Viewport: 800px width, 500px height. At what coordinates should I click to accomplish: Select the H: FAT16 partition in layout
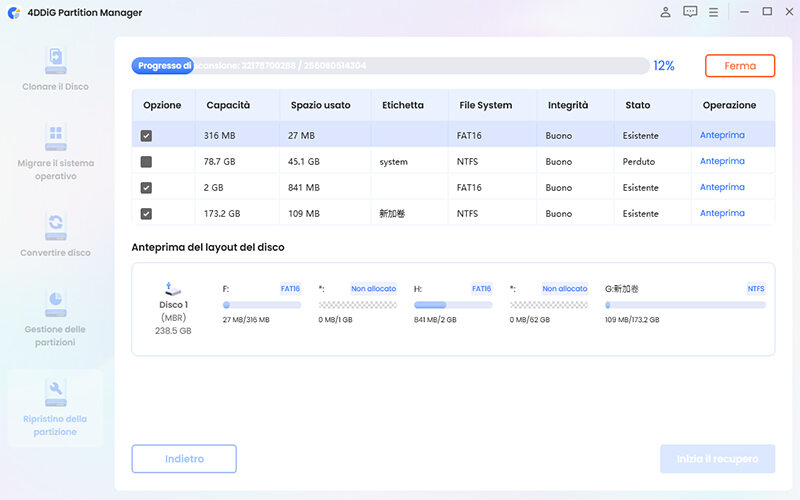pyautogui.click(x=452, y=304)
